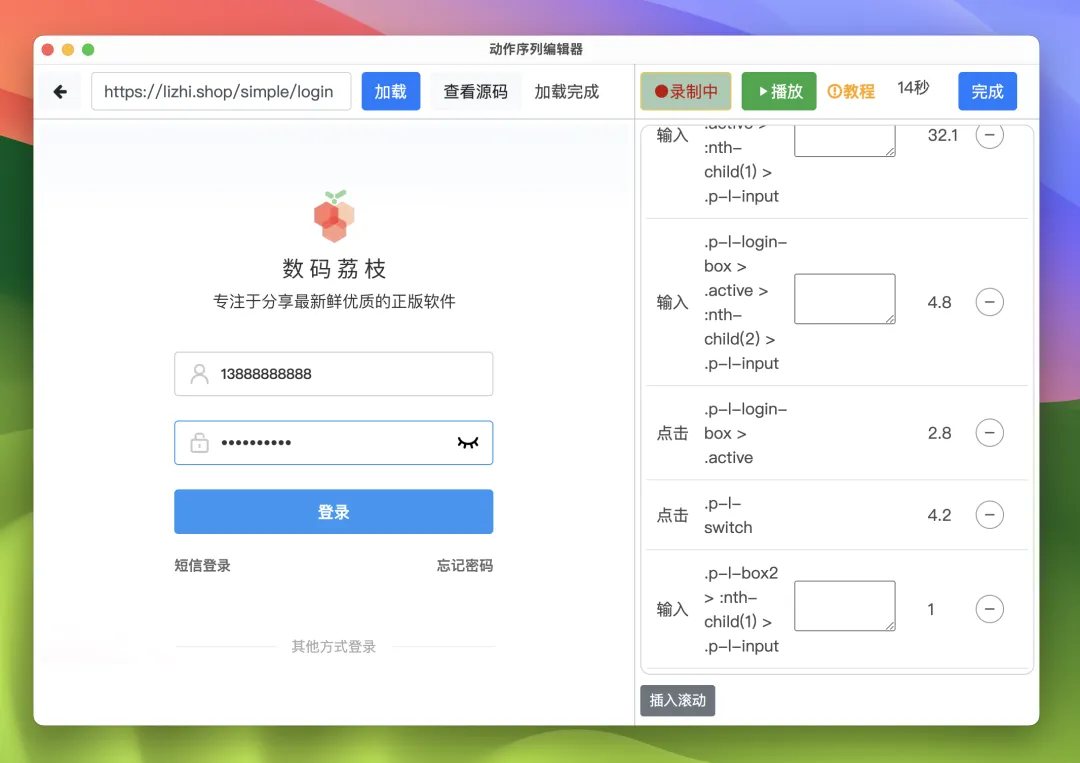Viewport: 1080px width, 763px height.
Task: Click 其他方式登录 text
Action: [333, 647]
